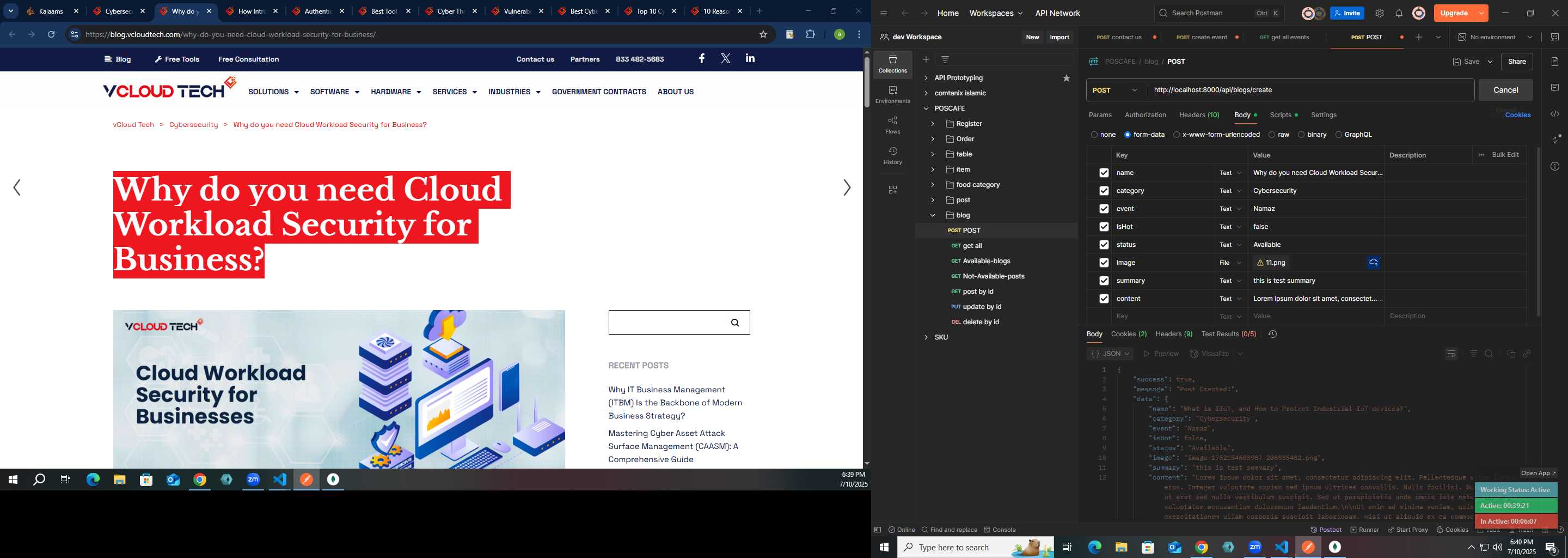Viewport: 1568px width, 558px height.
Task: Uncheck the name key row checkbox
Action: tap(1104, 173)
